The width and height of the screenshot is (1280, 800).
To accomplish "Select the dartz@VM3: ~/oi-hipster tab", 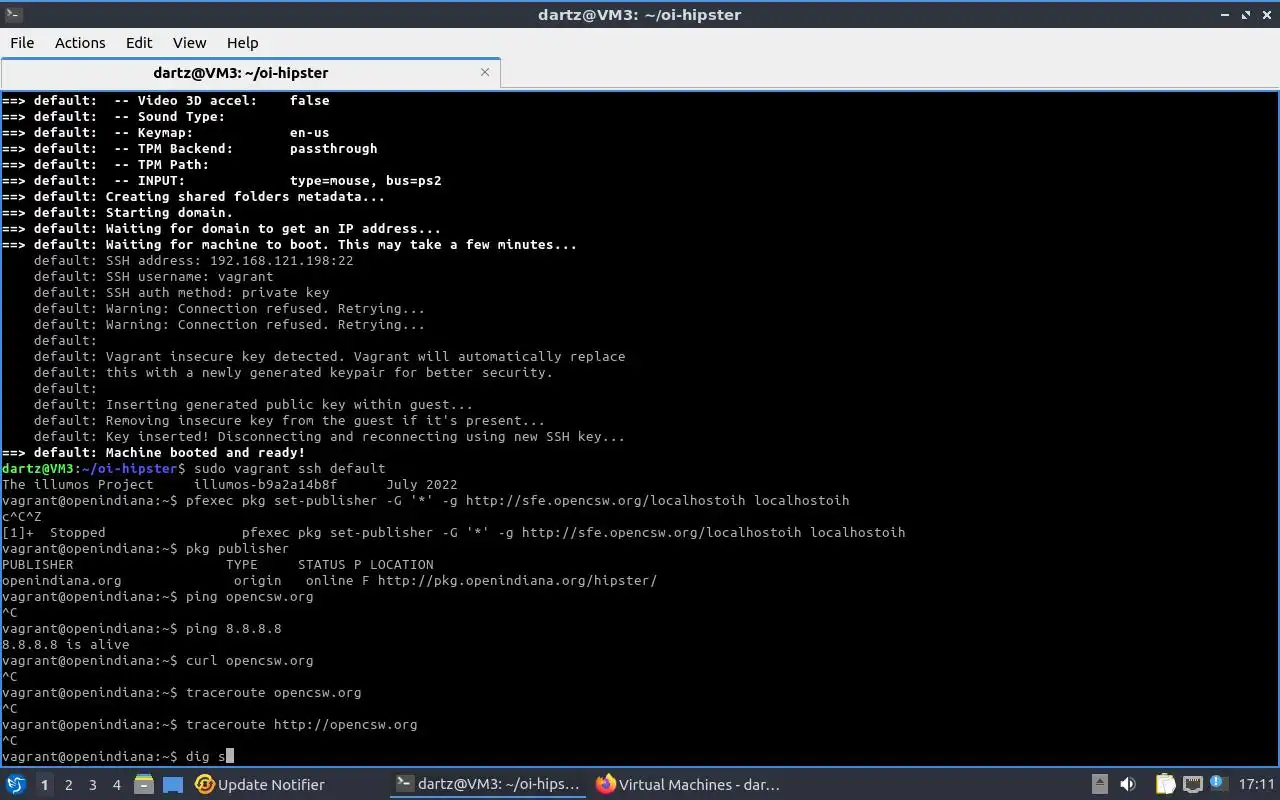I will (x=240, y=72).
